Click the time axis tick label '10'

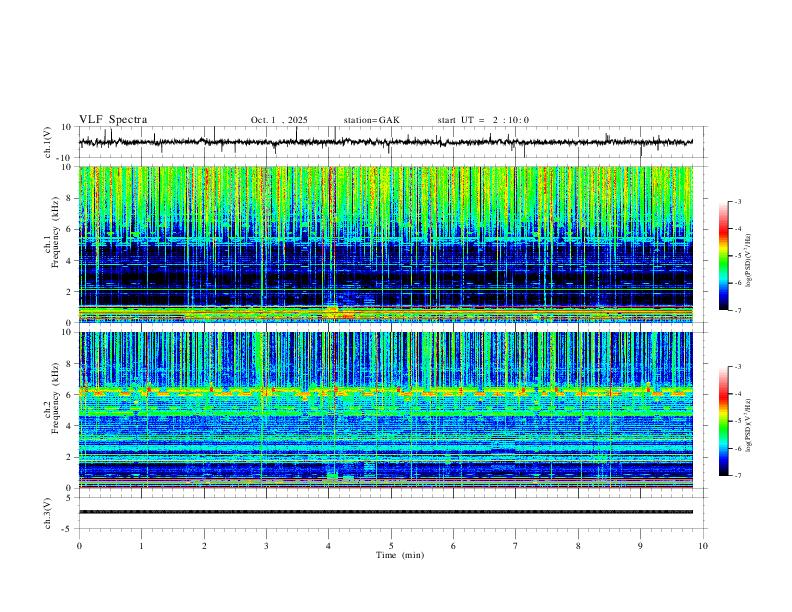coord(703,546)
